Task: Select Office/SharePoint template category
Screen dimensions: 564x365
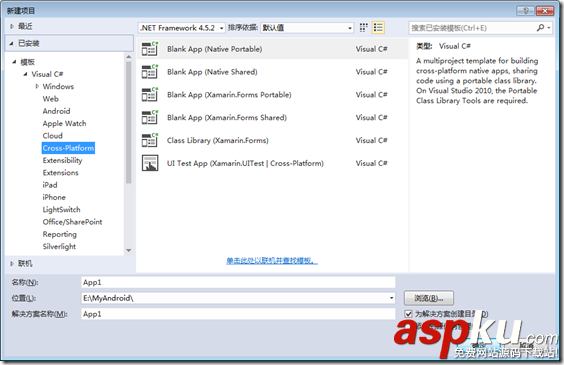Action: pos(72,222)
